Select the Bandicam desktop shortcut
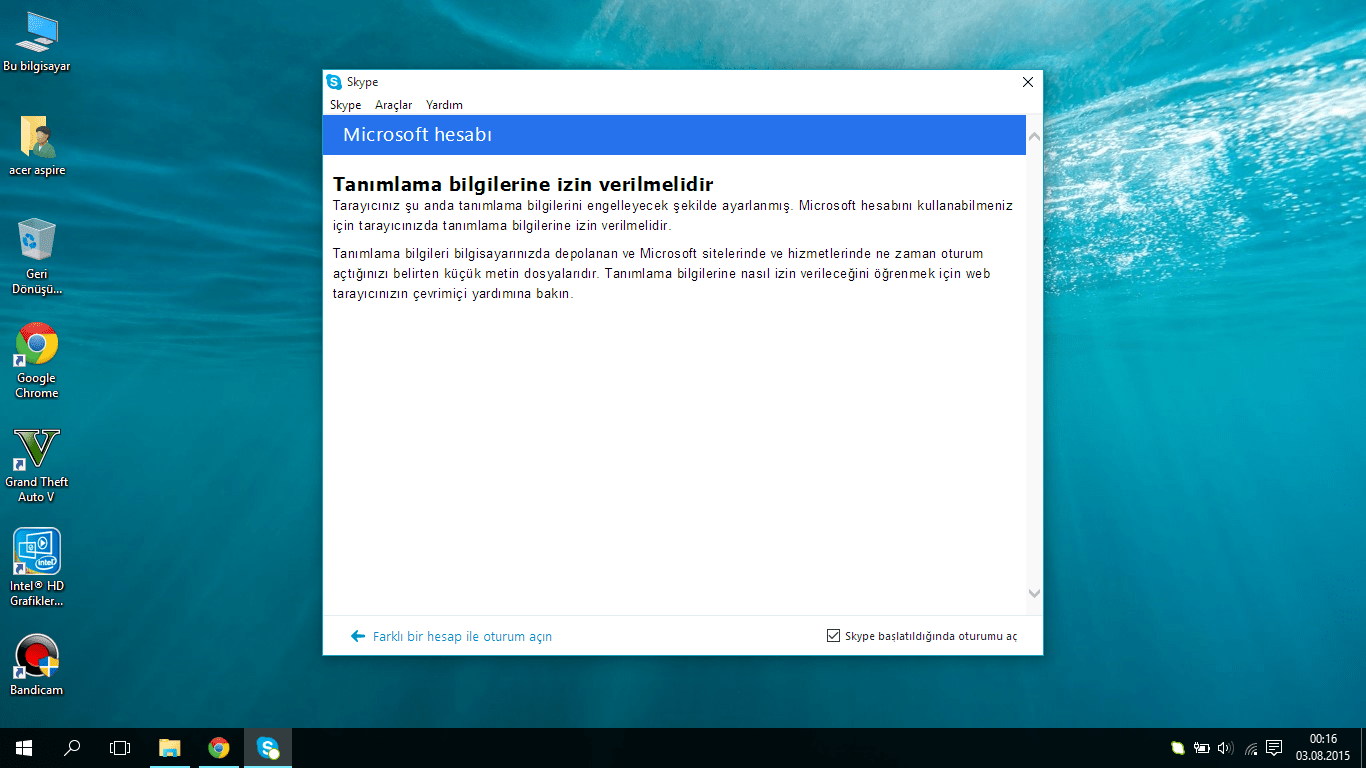Image resolution: width=1366 pixels, height=768 pixels. pyautogui.click(x=37, y=665)
